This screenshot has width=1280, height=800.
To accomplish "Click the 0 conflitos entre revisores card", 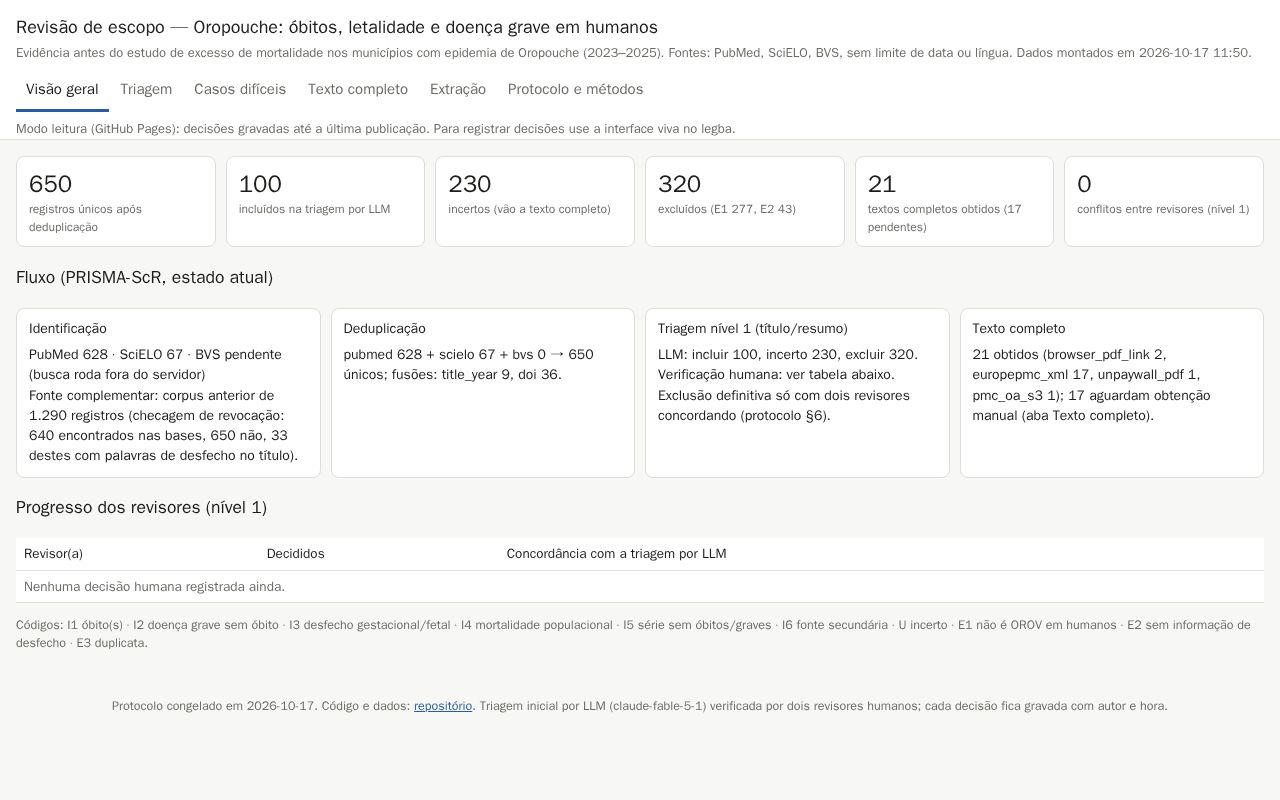I will click(x=1164, y=201).
